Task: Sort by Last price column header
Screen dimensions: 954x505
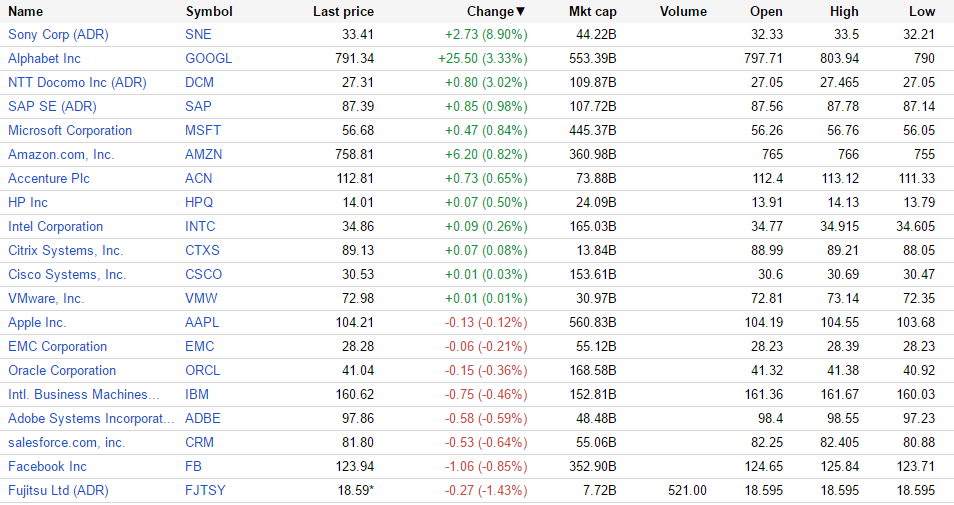Action: [343, 12]
